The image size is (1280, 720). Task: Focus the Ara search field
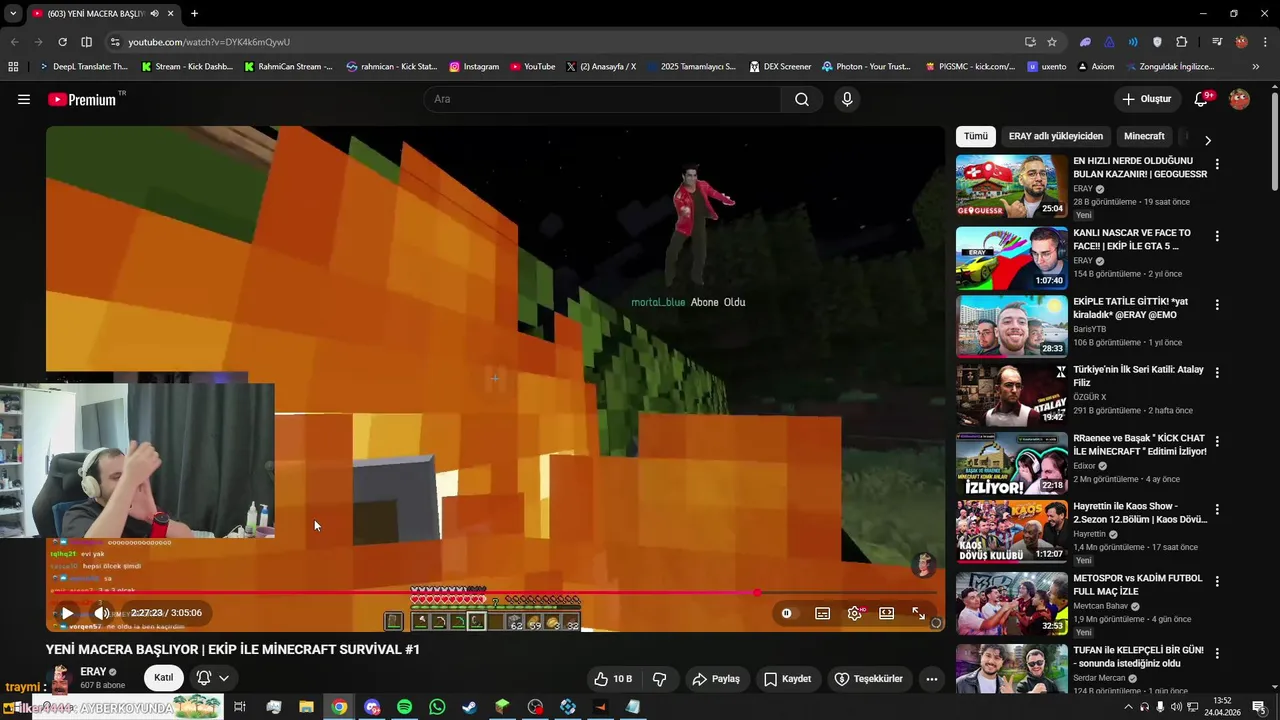click(x=602, y=99)
